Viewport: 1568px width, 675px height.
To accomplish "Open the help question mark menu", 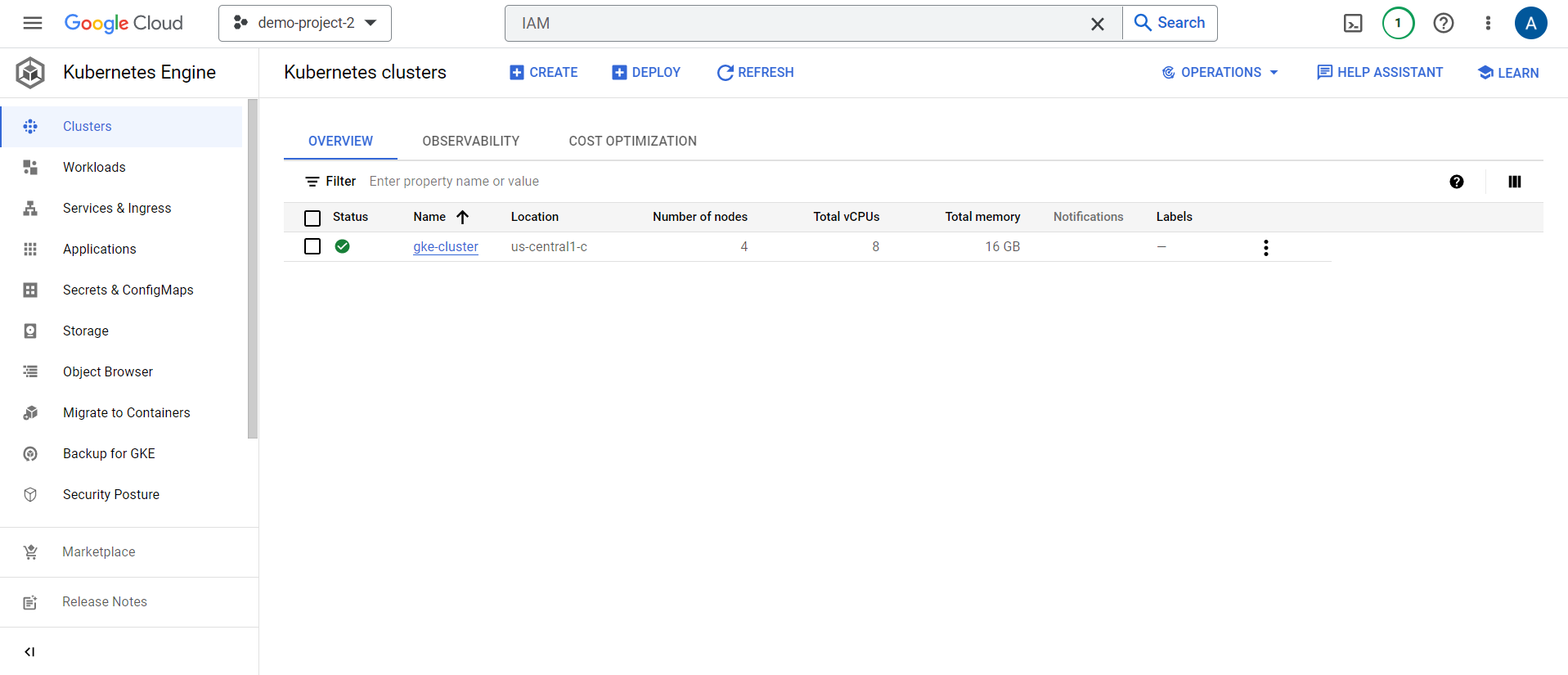I will [1444, 24].
